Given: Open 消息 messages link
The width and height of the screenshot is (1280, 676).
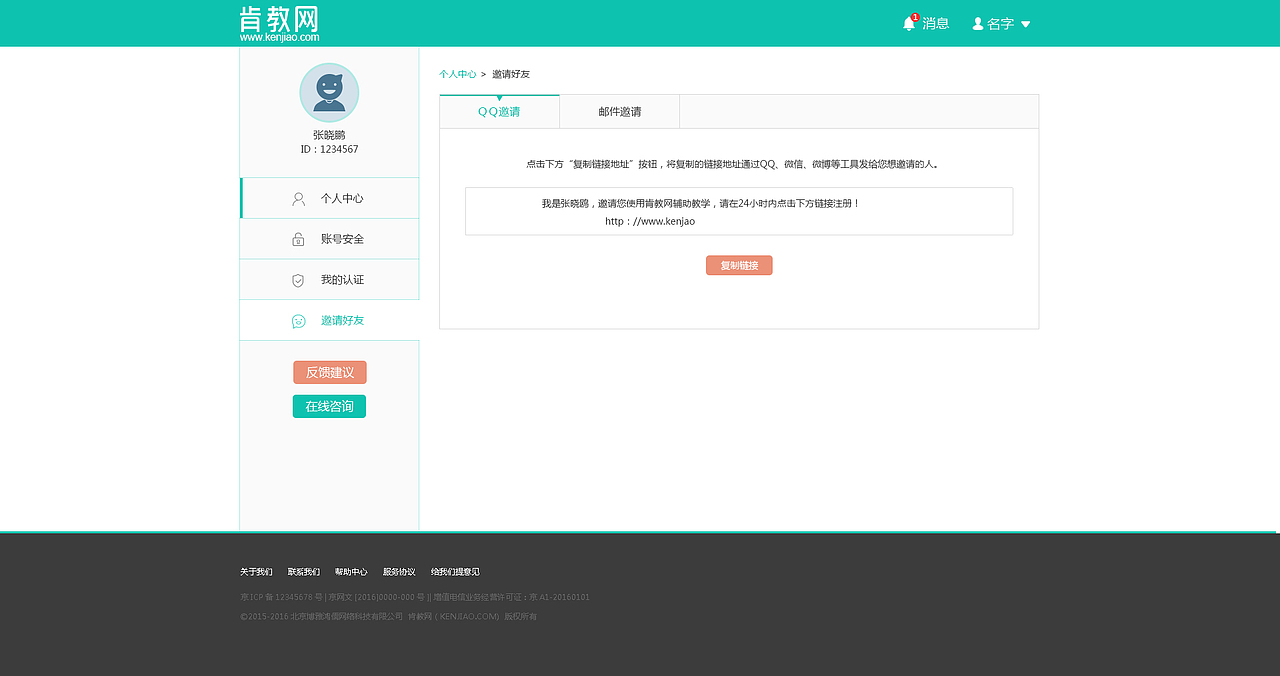Looking at the screenshot, I should (x=935, y=23).
